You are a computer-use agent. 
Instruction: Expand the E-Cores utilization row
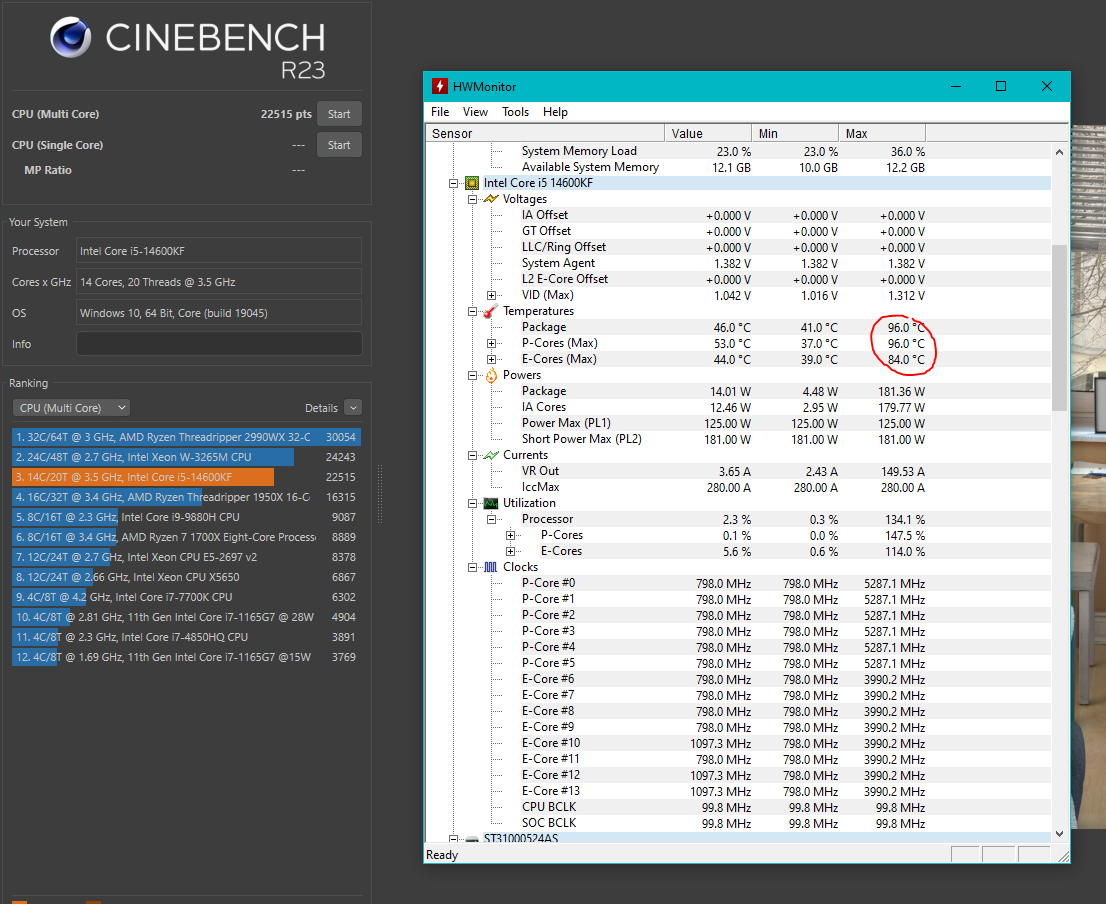point(511,551)
